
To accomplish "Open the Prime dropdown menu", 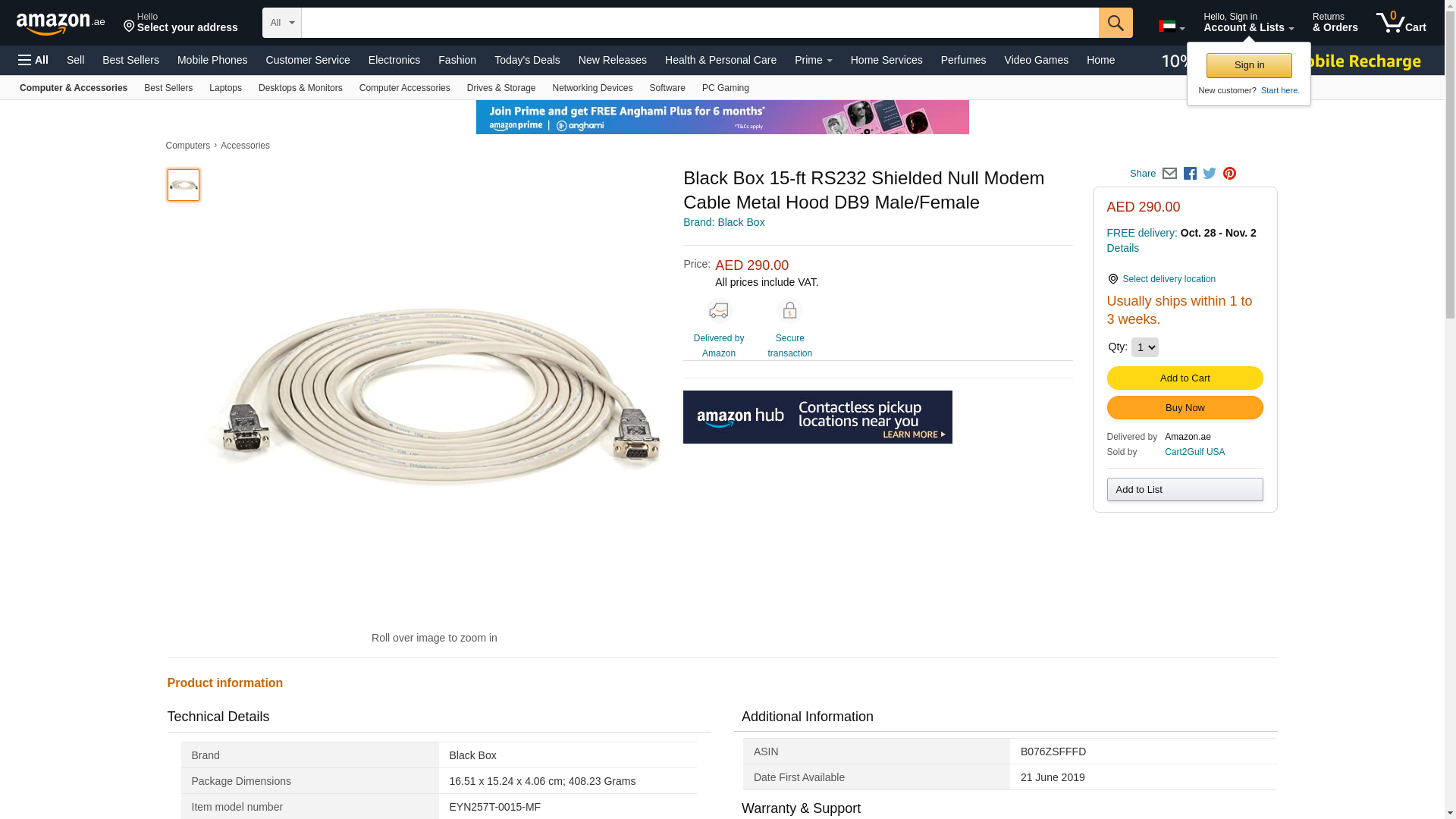I will pos(813,60).
